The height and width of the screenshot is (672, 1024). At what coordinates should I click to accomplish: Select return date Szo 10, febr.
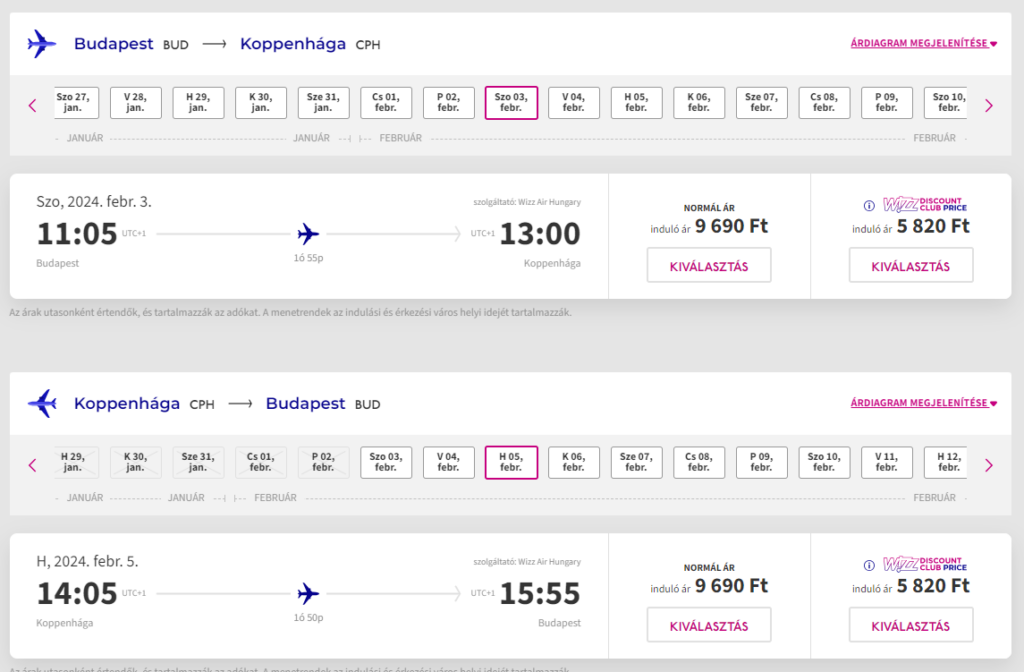tap(823, 462)
